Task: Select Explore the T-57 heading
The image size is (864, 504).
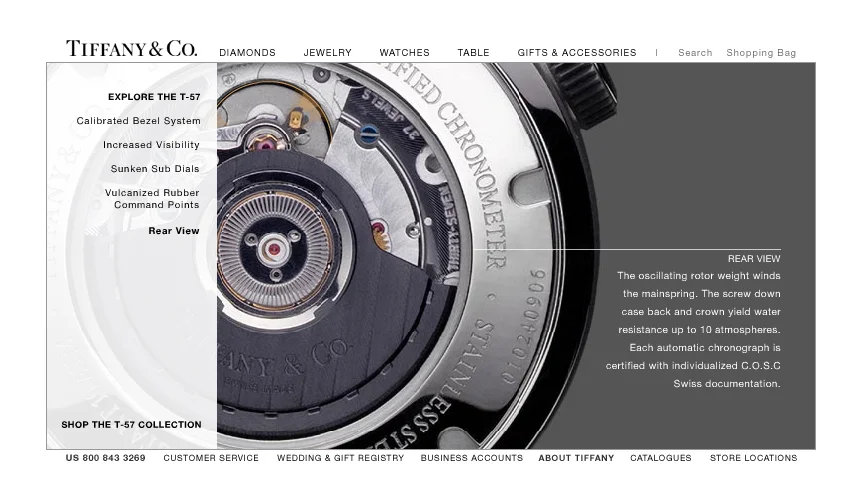Action: pyautogui.click(x=154, y=97)
